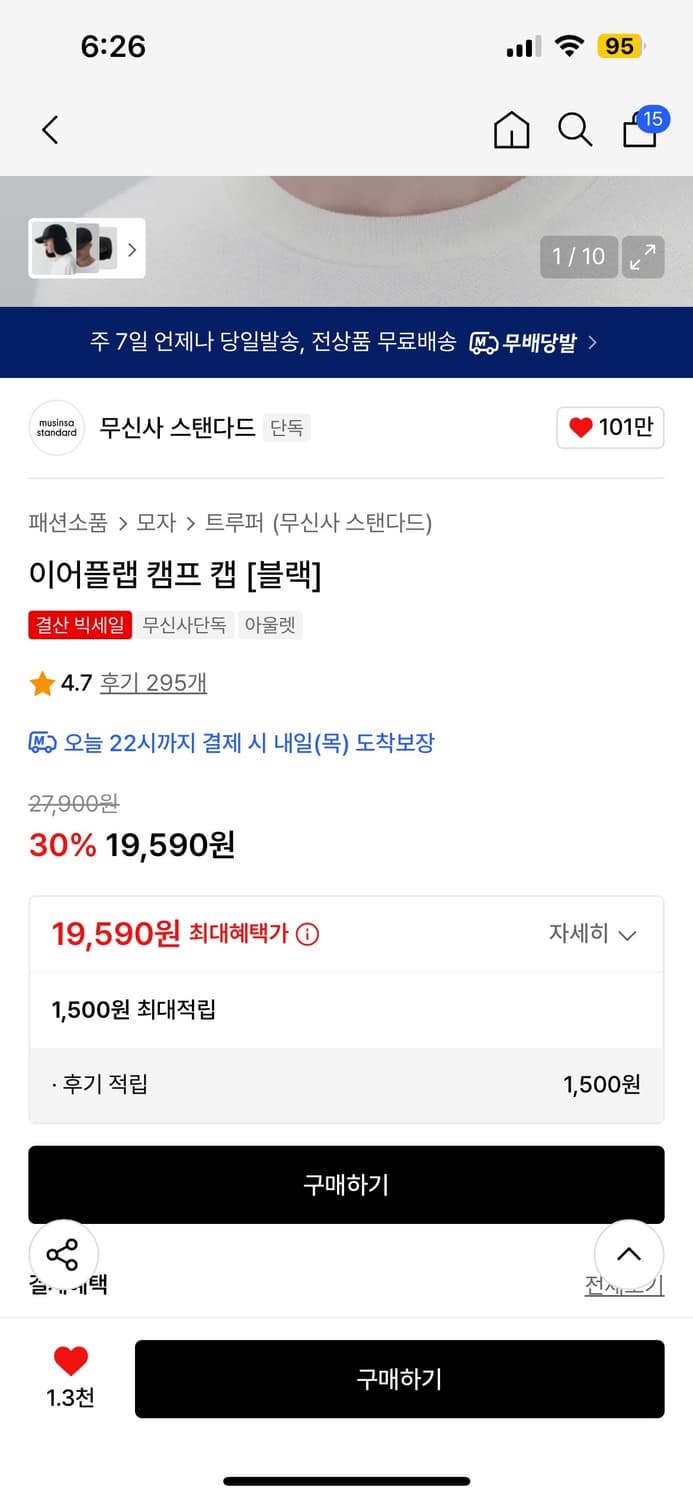Tap the expand icon to view image fullscreen

pyautogui.click(x=643, y=257)
